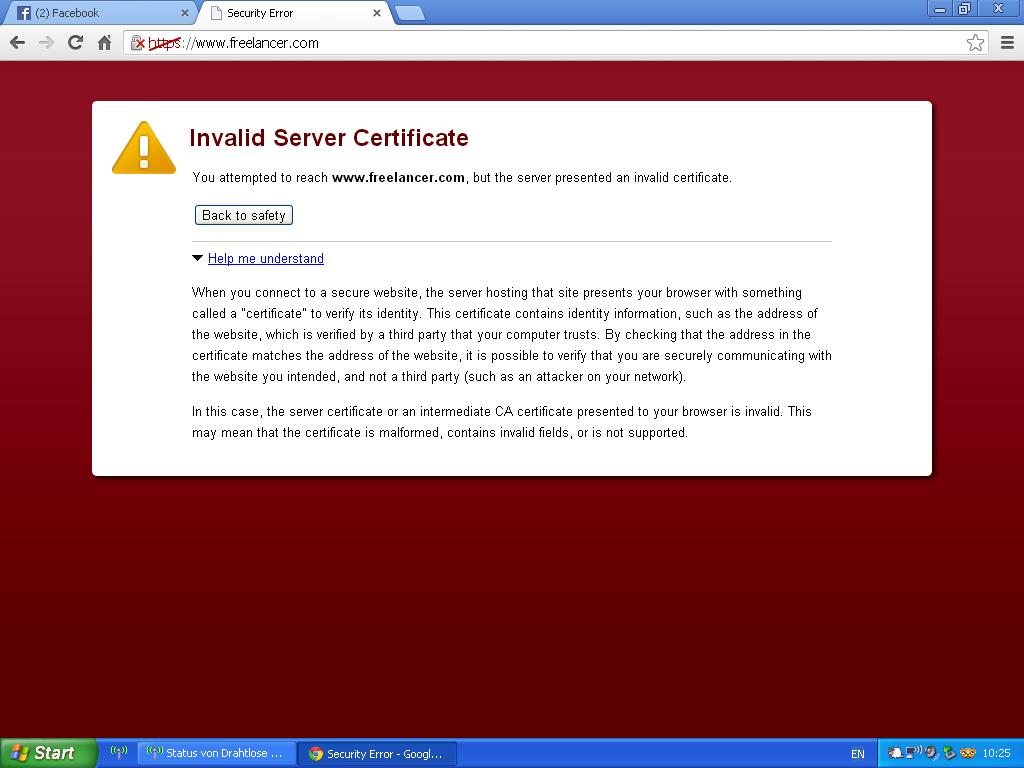Collapse the Help me understand triangle
The width and height of the screenshot is (1024, 768).
197,258
